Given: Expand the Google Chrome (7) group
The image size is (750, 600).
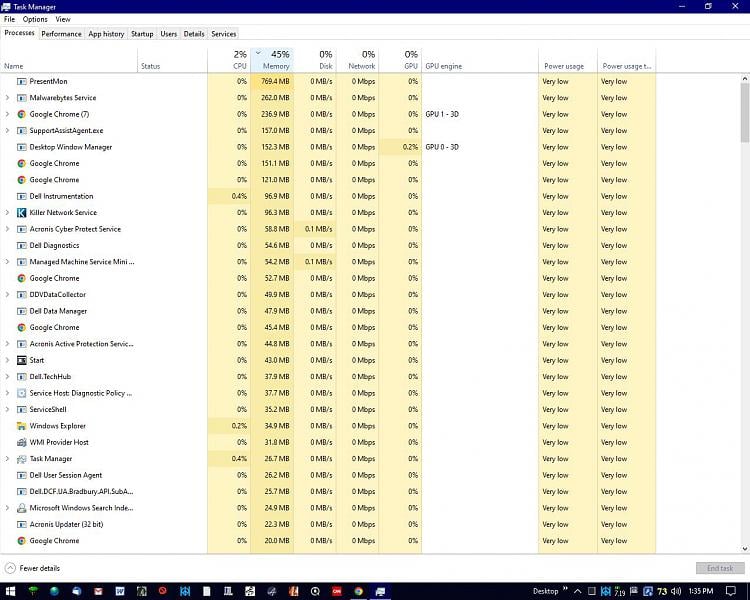Looking at the screenshot, I should [7, 114].
